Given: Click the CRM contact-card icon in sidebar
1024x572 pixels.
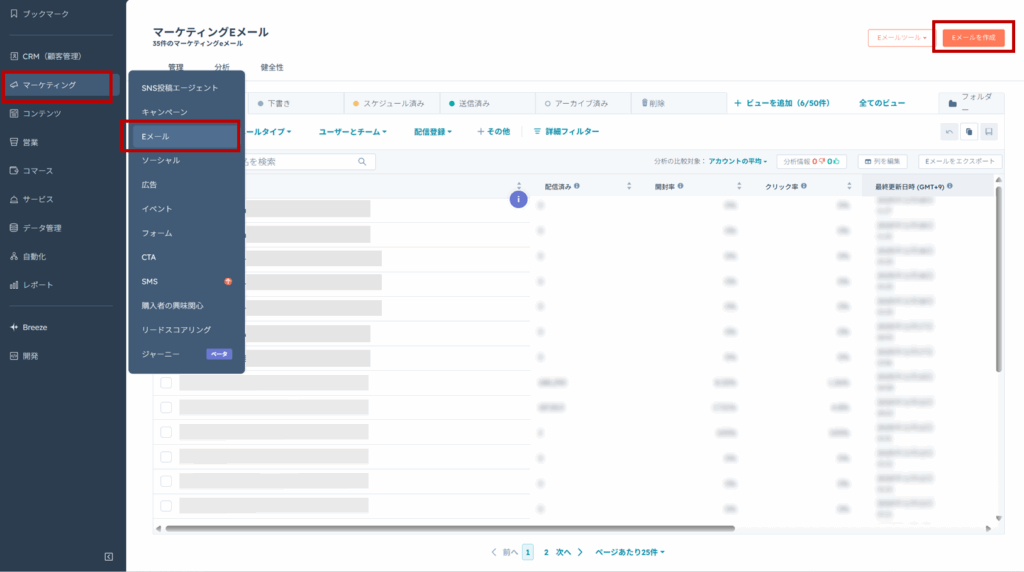Looking at the screenshot, I should pos(13,56).
